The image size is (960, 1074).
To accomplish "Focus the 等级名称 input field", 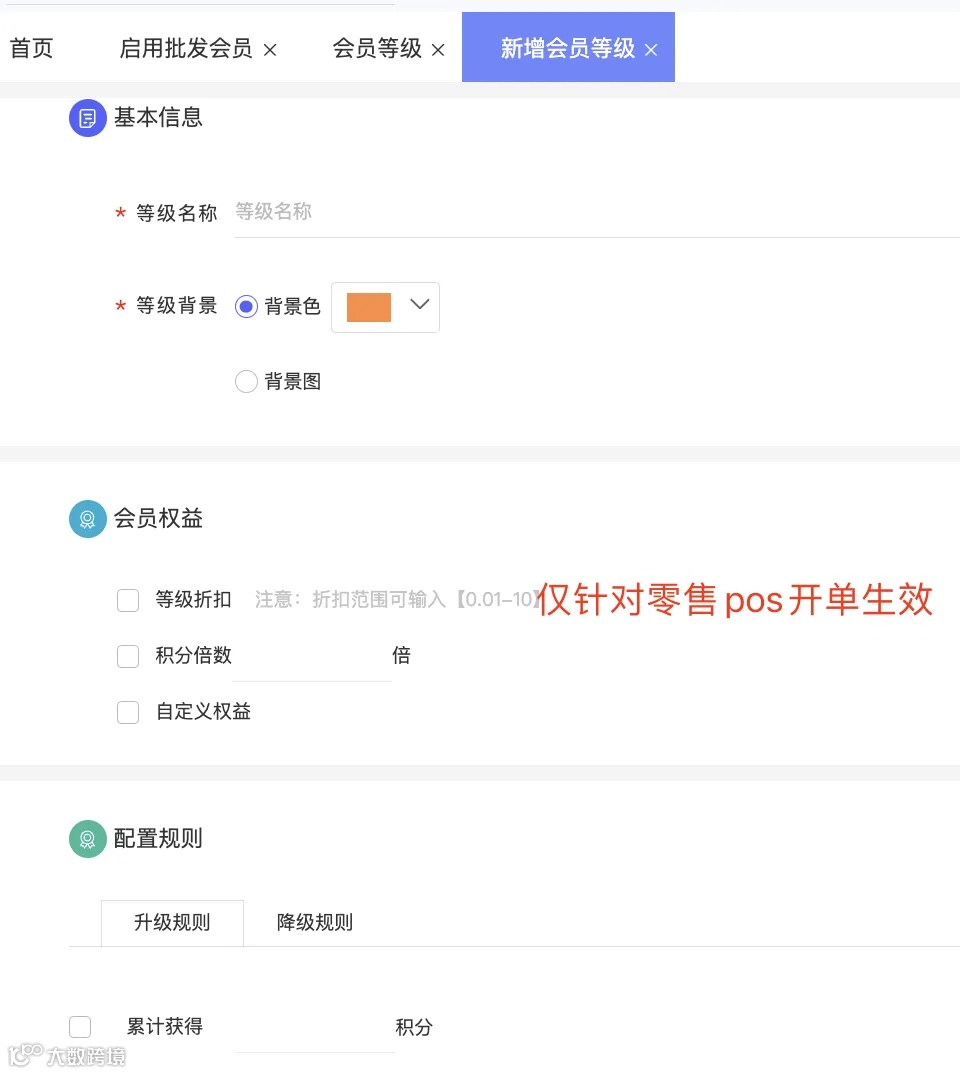I will tap(590, 212).
